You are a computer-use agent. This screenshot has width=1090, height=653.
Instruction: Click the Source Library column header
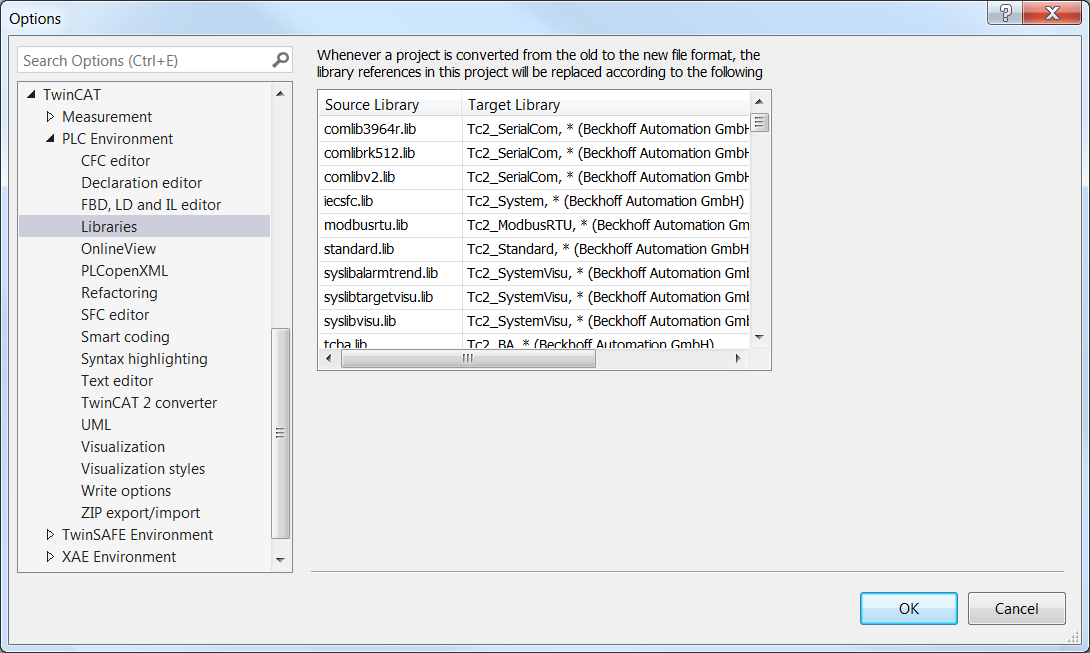tap(390, 105)
